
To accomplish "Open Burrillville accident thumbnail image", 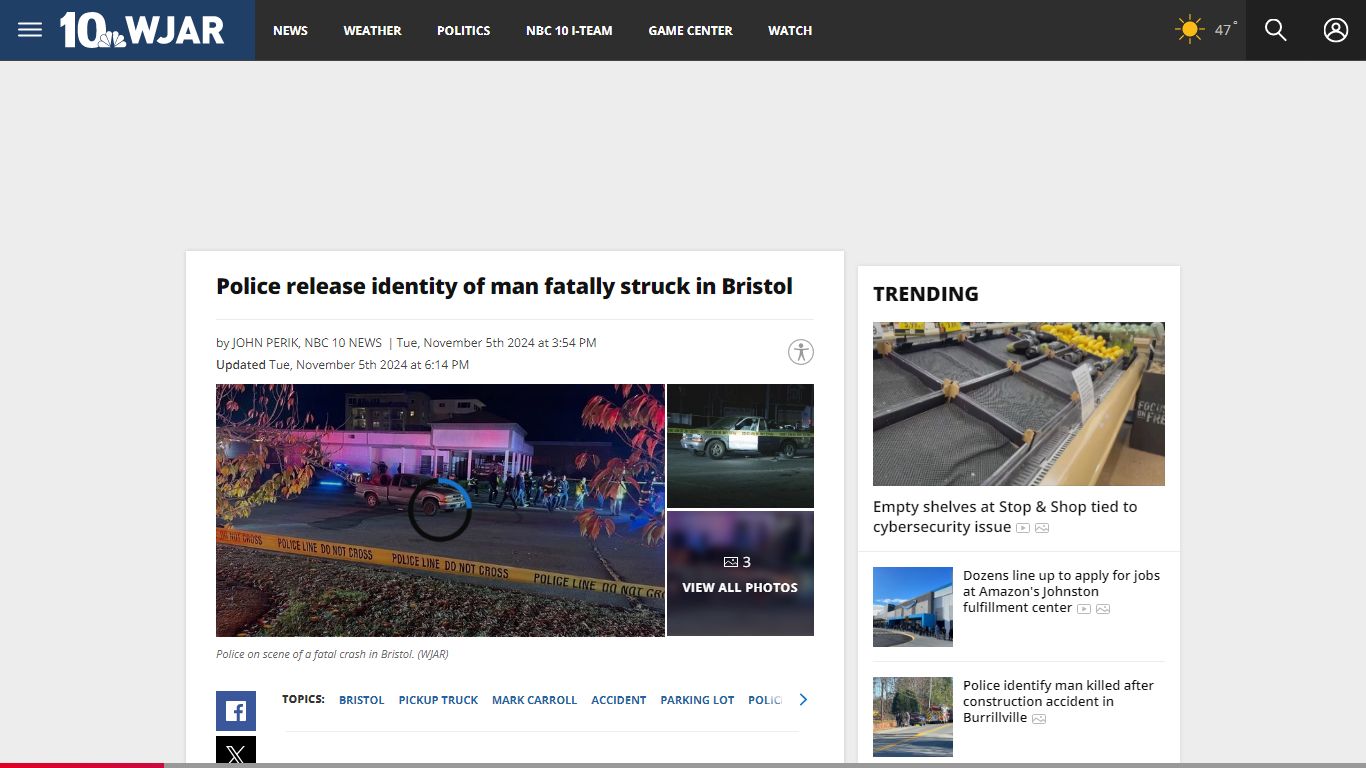I will 913,717.
